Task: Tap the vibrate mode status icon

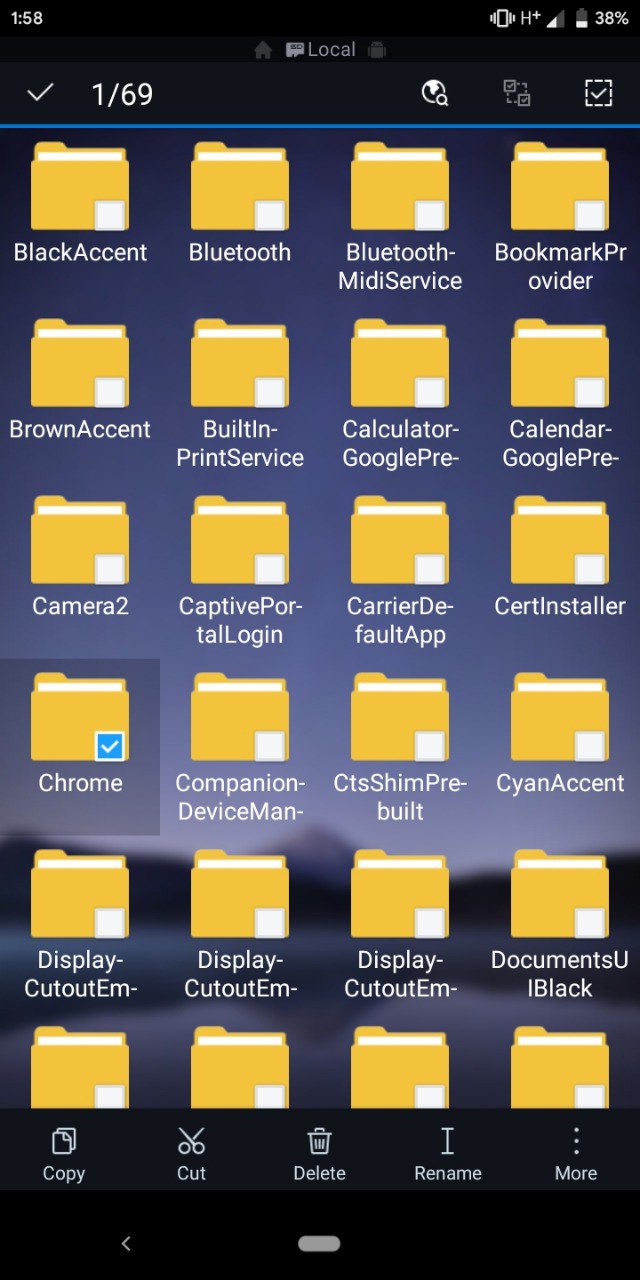Action: click(501, 18)
